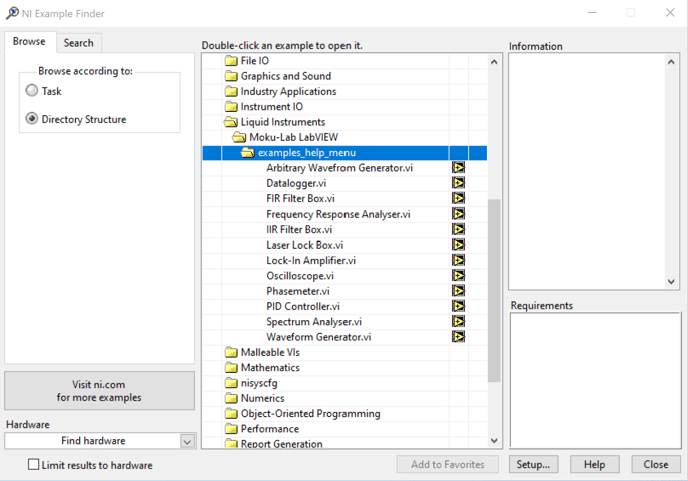Select Waveform Generator.vi example name
Viewport: 688px width, 481px height.
click(x=319, y=337)
